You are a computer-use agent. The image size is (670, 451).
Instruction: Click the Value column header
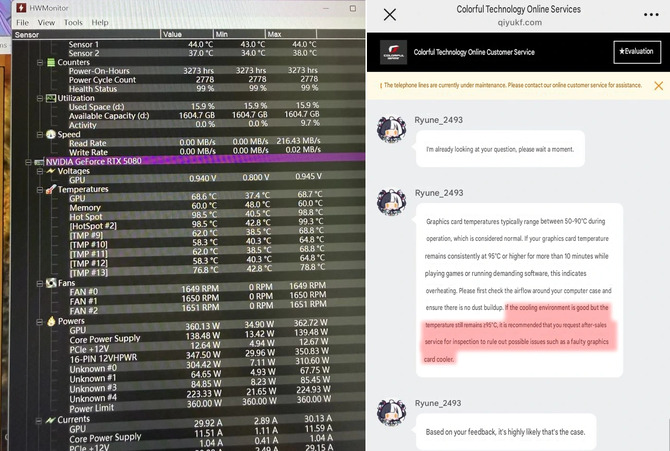point(187,34)
